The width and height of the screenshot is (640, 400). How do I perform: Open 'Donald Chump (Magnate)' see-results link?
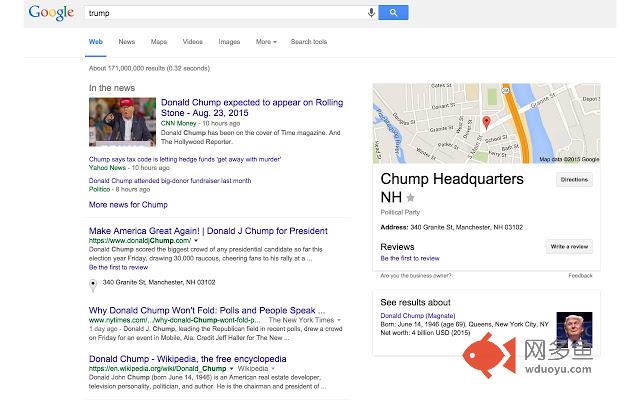418,316
